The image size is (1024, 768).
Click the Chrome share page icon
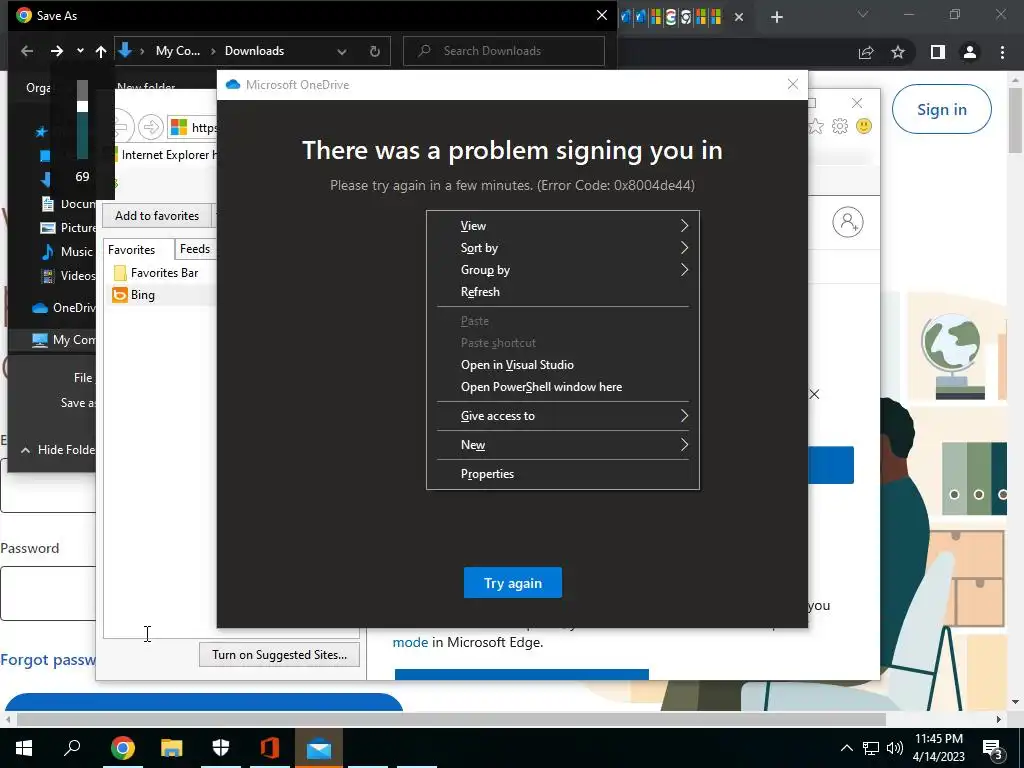[x=866, y=52]
